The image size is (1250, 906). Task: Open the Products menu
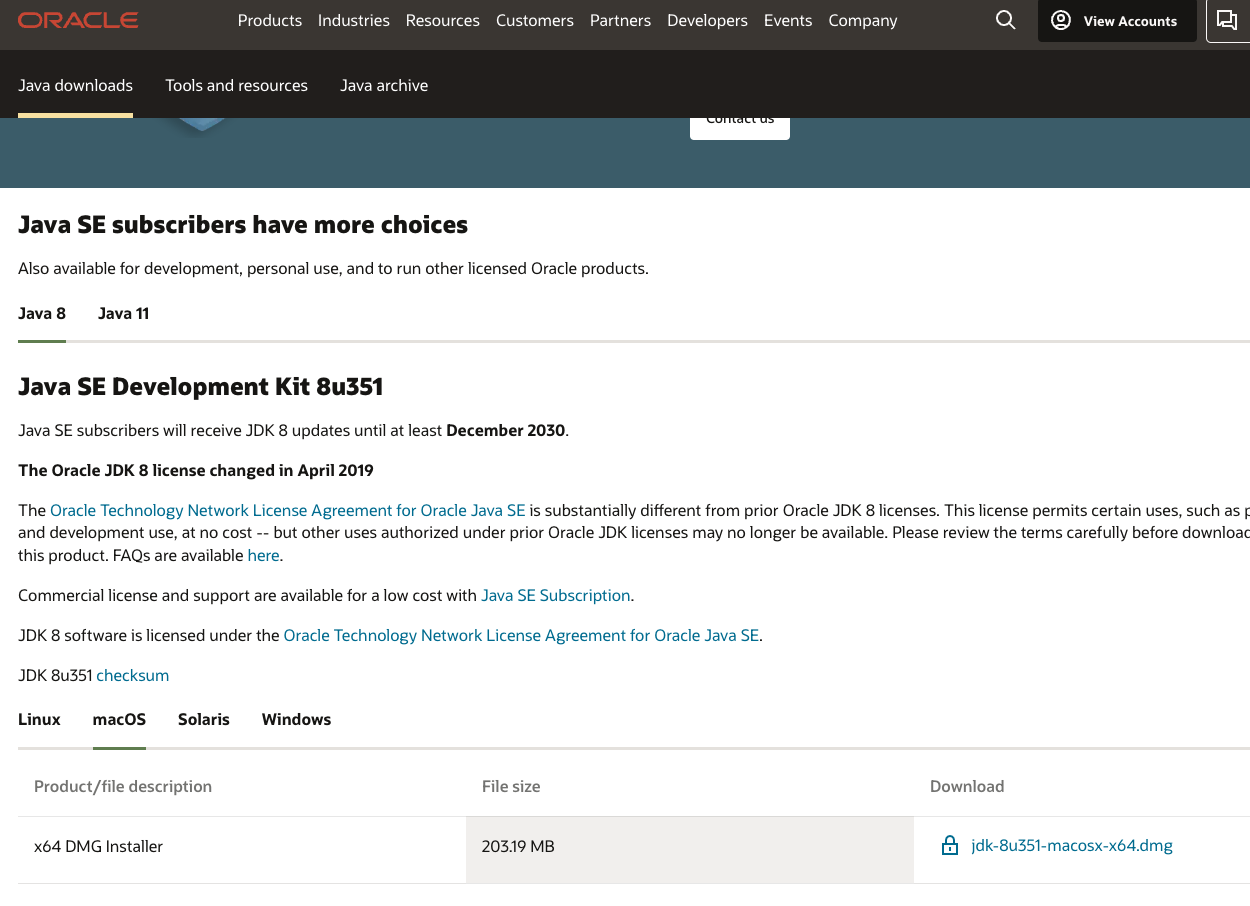pyautogui.click(x=270, y=20)
